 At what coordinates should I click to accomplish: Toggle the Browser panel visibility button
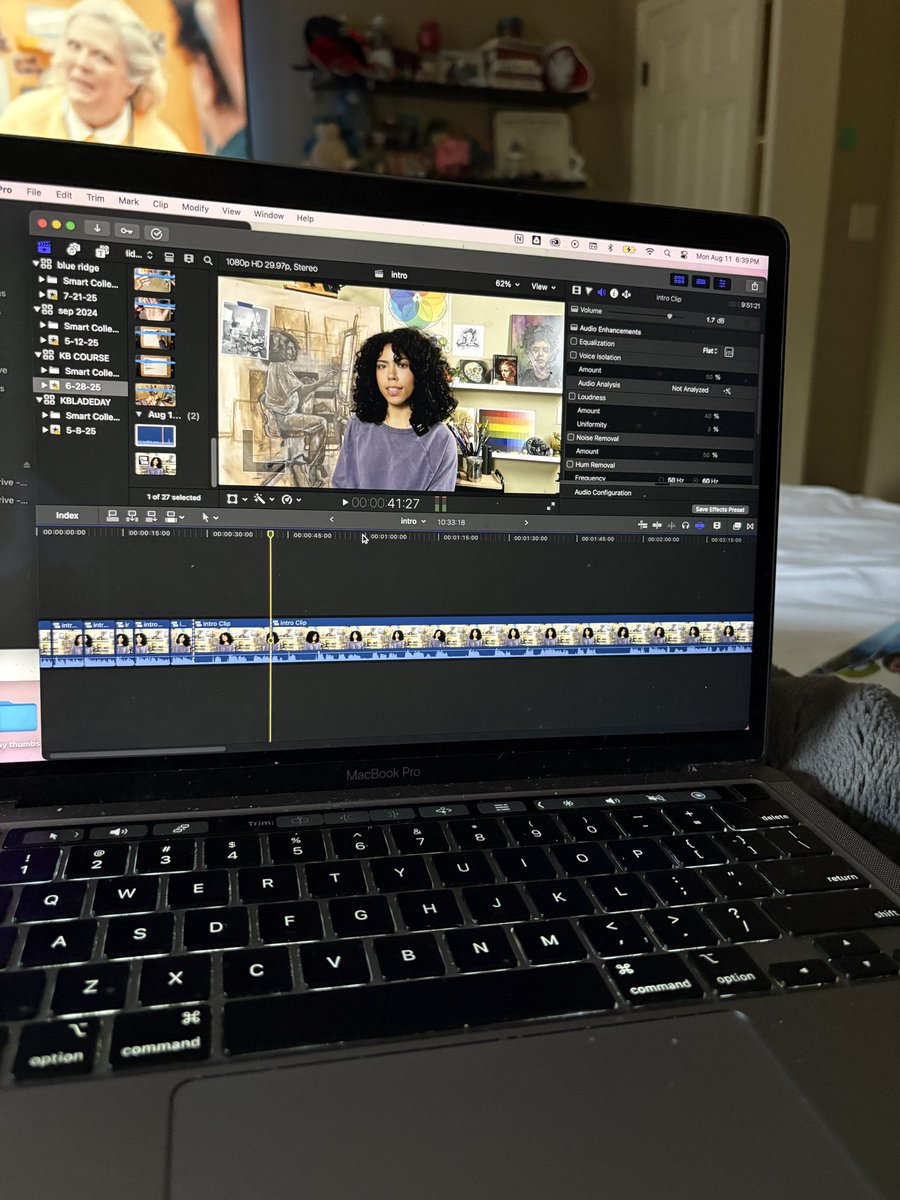pyautogui.click(x=680, y=281)
